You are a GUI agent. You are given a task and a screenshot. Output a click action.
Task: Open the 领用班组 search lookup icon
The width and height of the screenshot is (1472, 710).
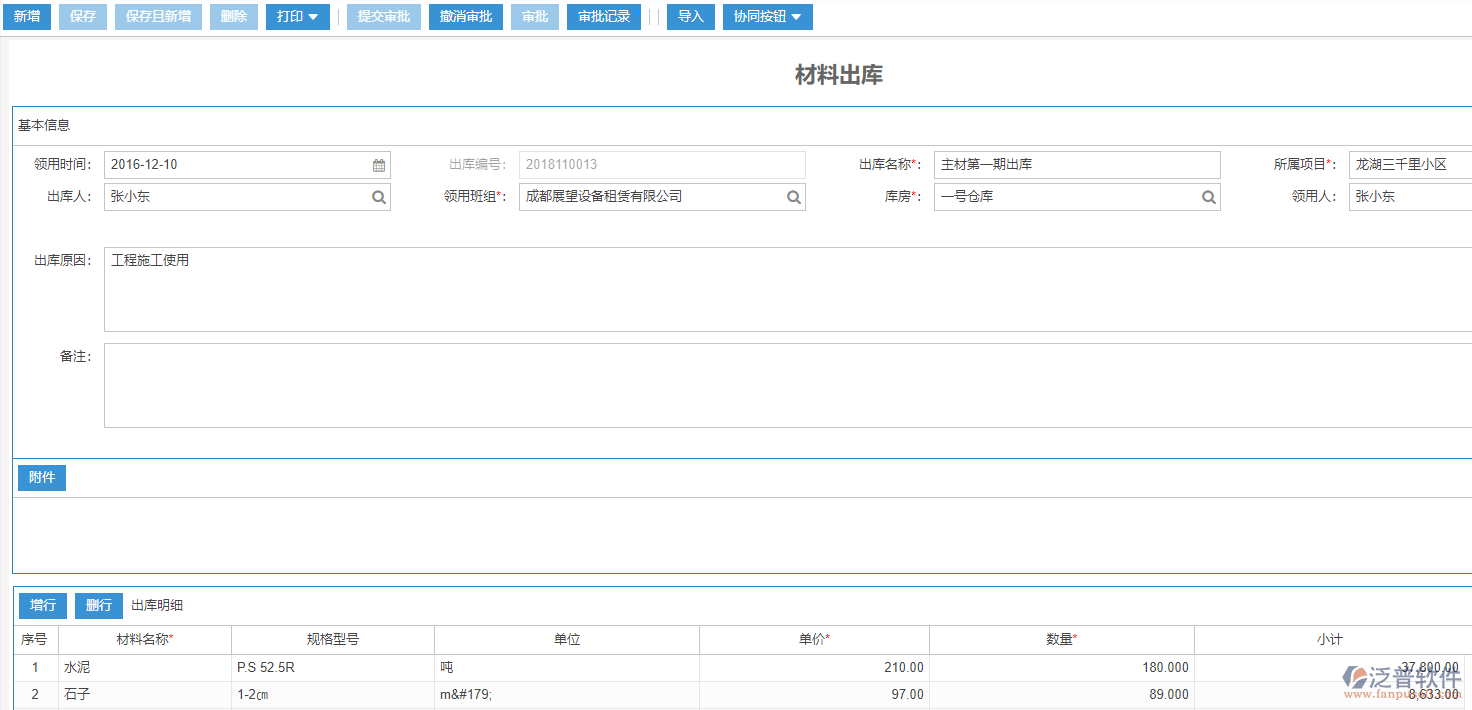[793, 196]
